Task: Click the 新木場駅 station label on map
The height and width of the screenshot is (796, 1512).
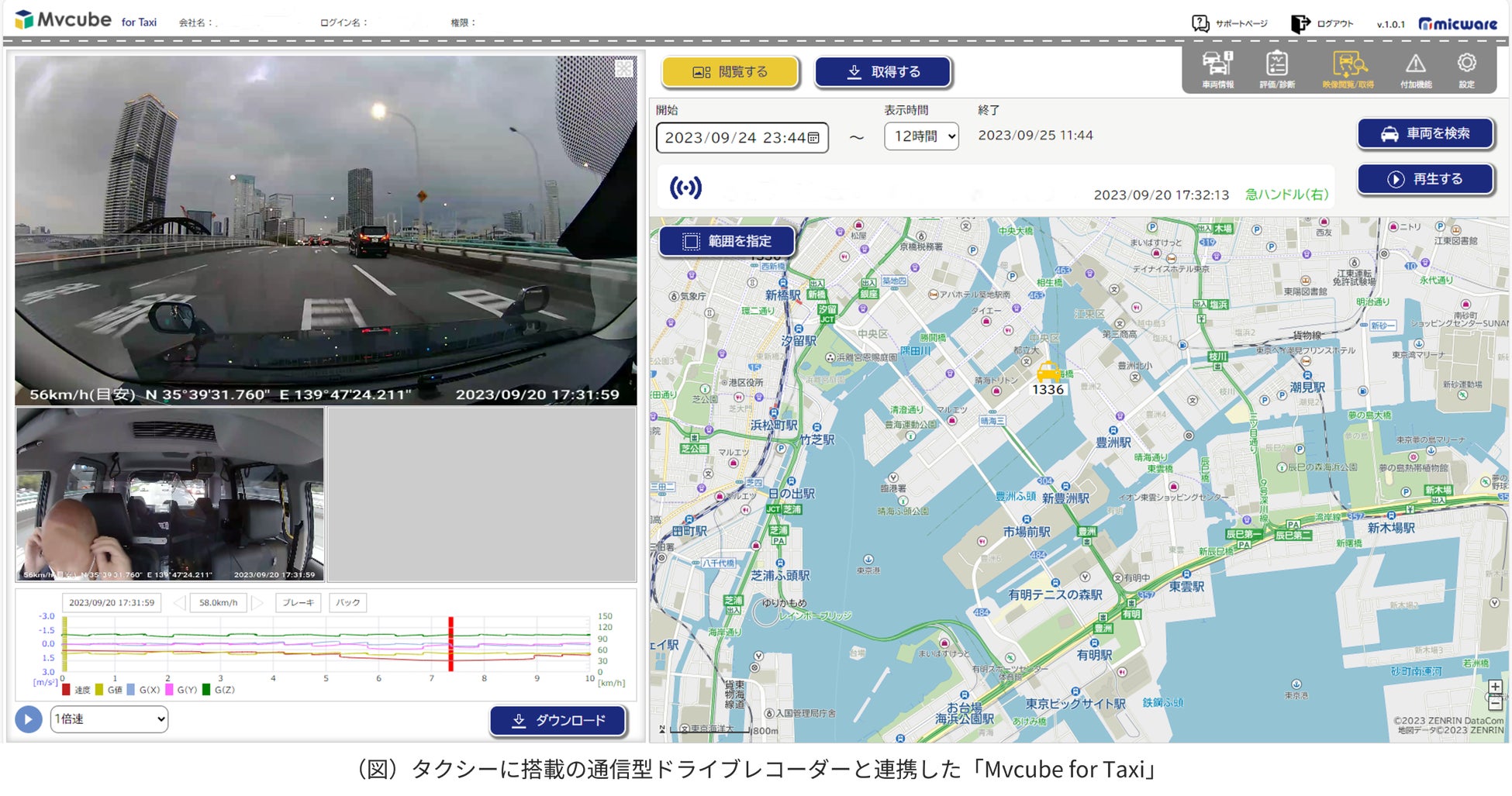Action: pos(1391,528)
